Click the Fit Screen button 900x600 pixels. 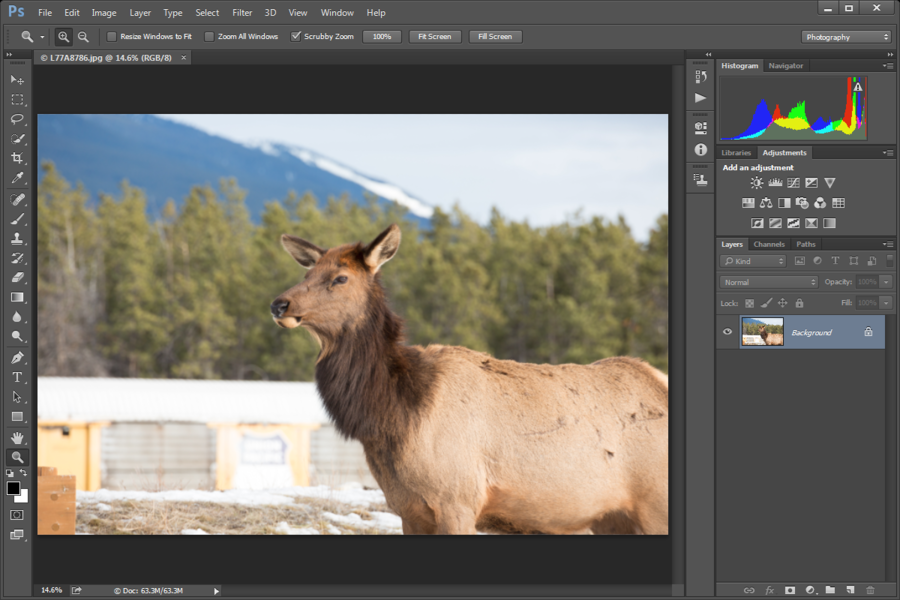click(435, 37)
